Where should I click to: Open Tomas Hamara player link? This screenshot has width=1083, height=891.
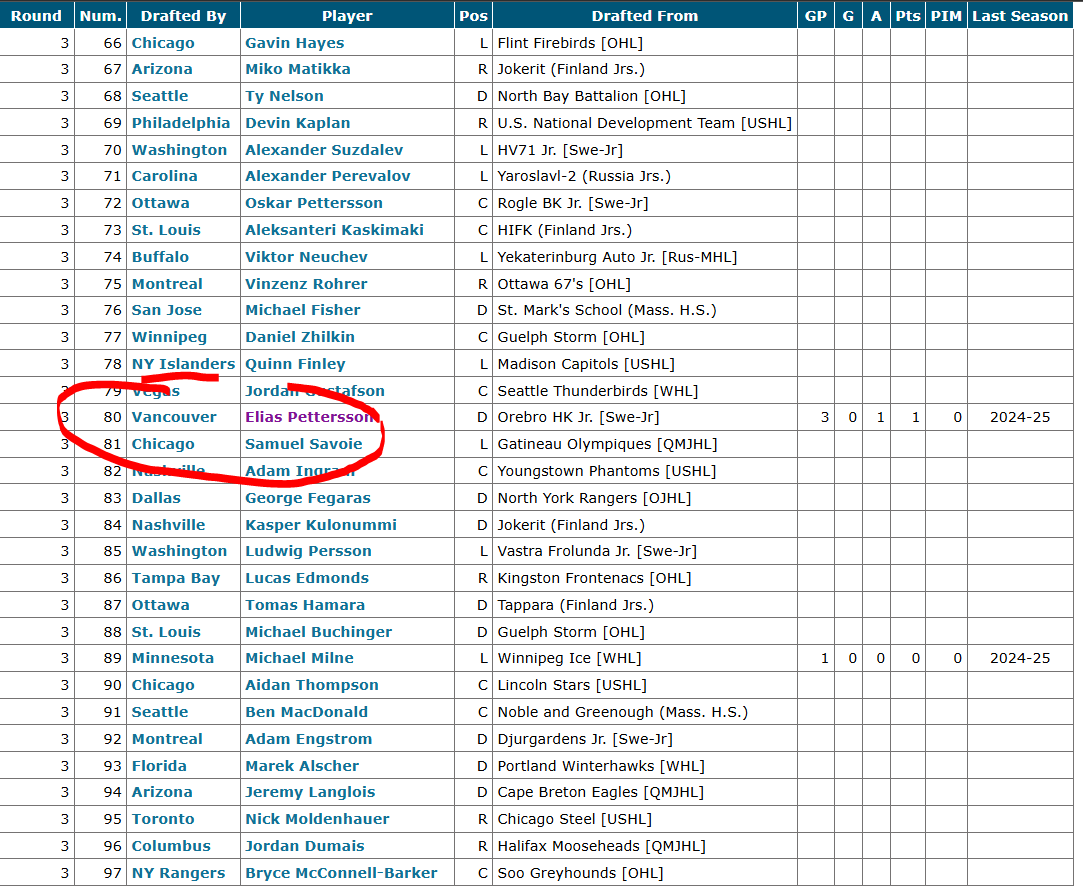pyautogui.click(x=305, y=605)
